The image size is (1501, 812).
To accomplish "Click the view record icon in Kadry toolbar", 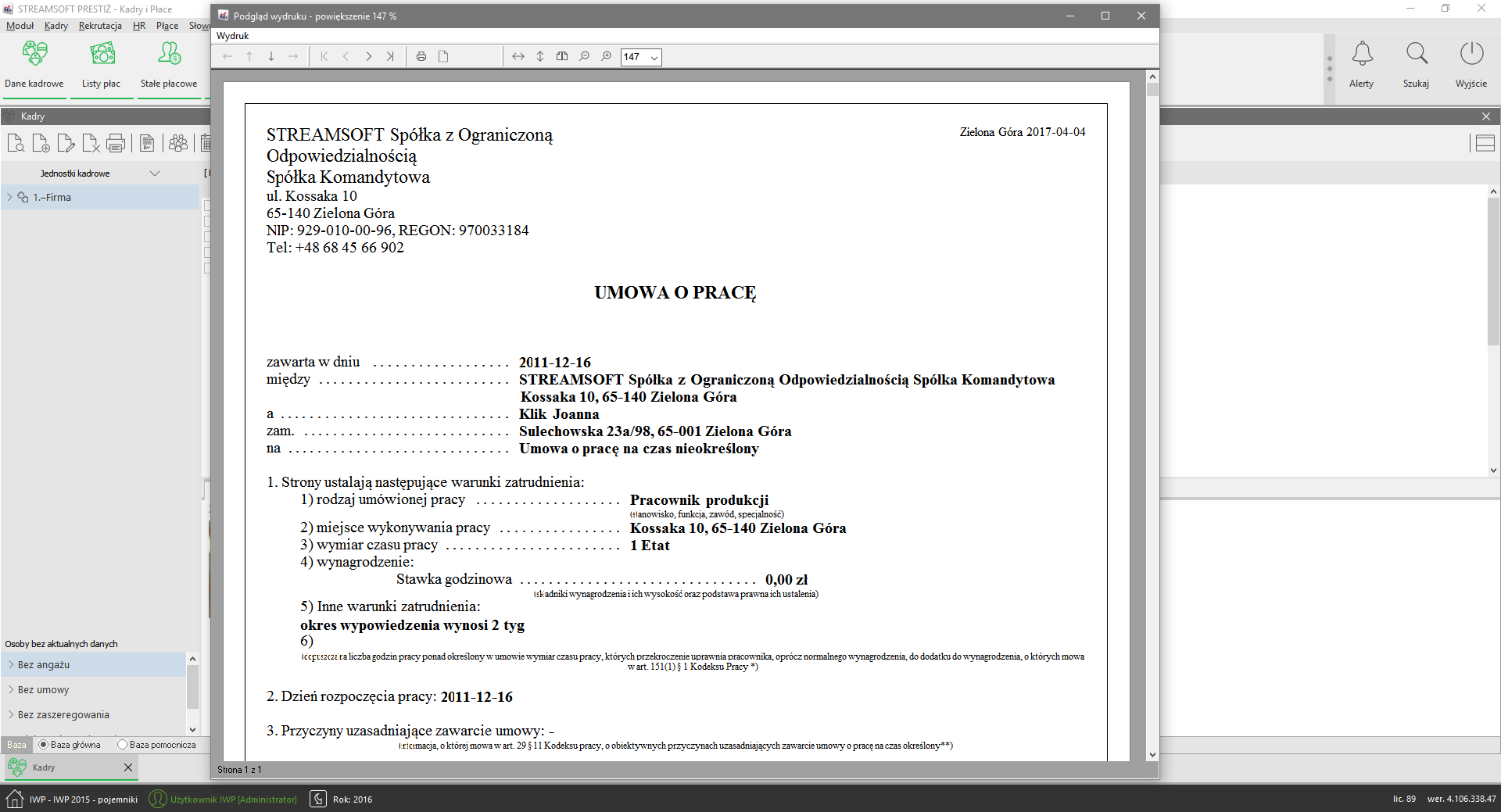I will pyautogui.click(x=16, y=143).
